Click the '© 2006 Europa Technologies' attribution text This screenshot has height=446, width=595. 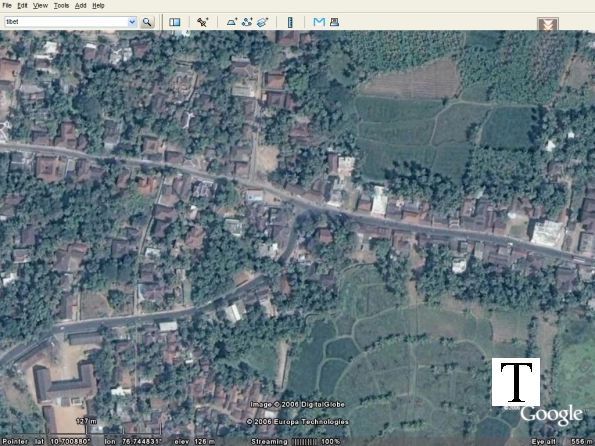click(x=298, y=422)
